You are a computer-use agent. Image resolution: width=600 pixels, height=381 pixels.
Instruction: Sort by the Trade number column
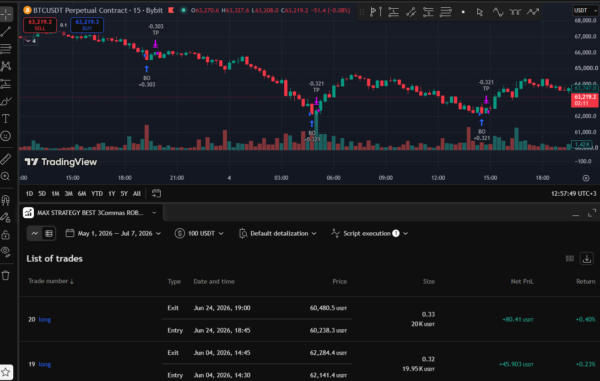pyautogui.click(x=51, y=281)
